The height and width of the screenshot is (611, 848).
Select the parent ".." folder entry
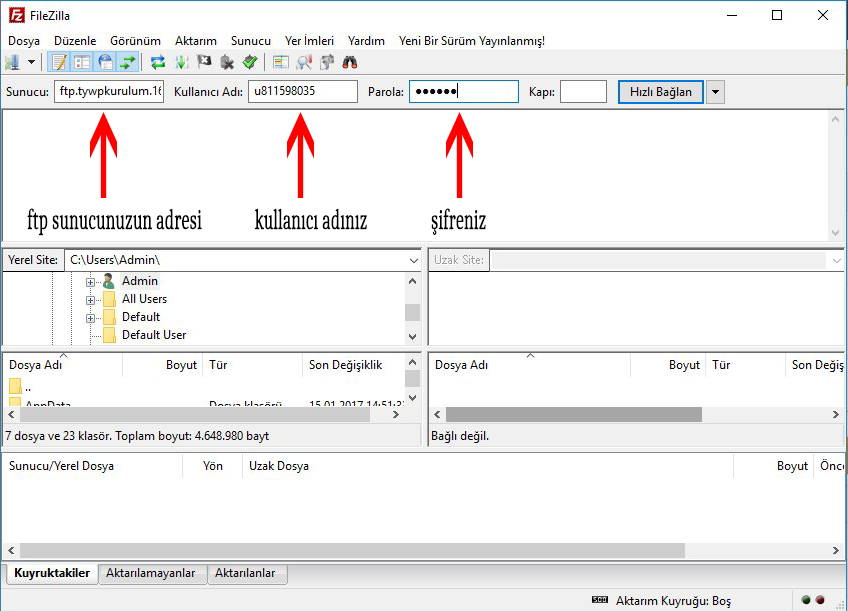[x=20, y=387]
